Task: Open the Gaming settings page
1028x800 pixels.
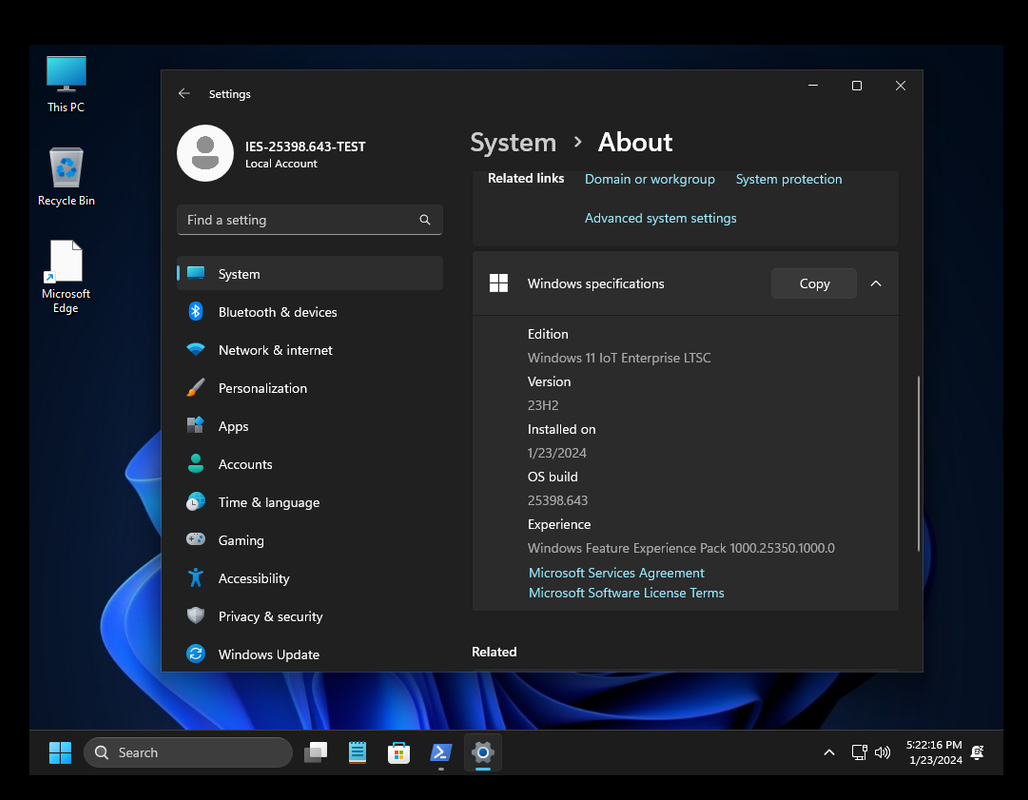Action: click(241, 540)
